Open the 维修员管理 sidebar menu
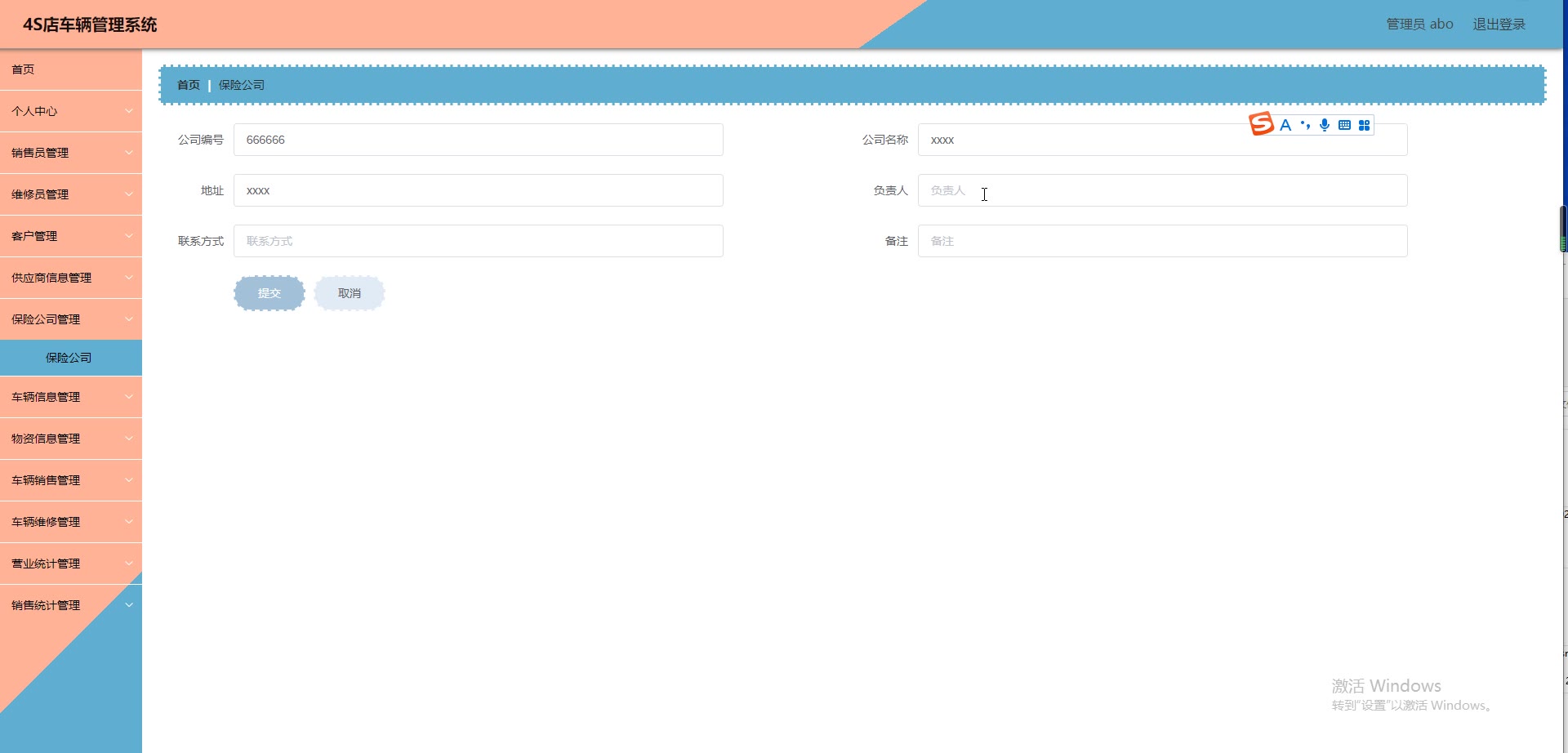This screenshot has height=753, width=1568. point(71,194)
